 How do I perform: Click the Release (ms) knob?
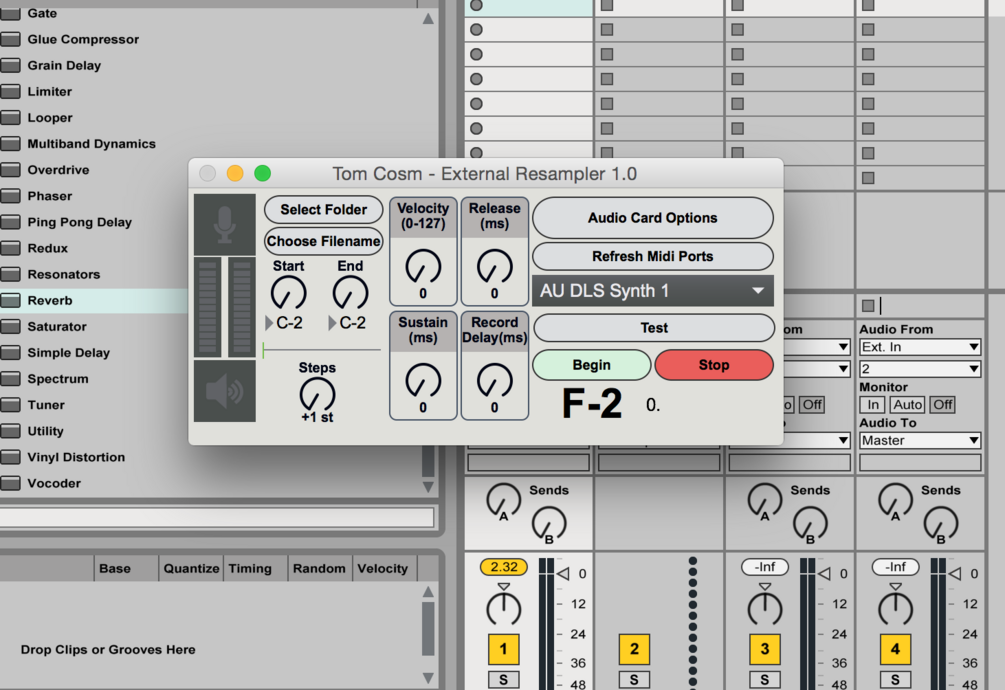[494, 267]
